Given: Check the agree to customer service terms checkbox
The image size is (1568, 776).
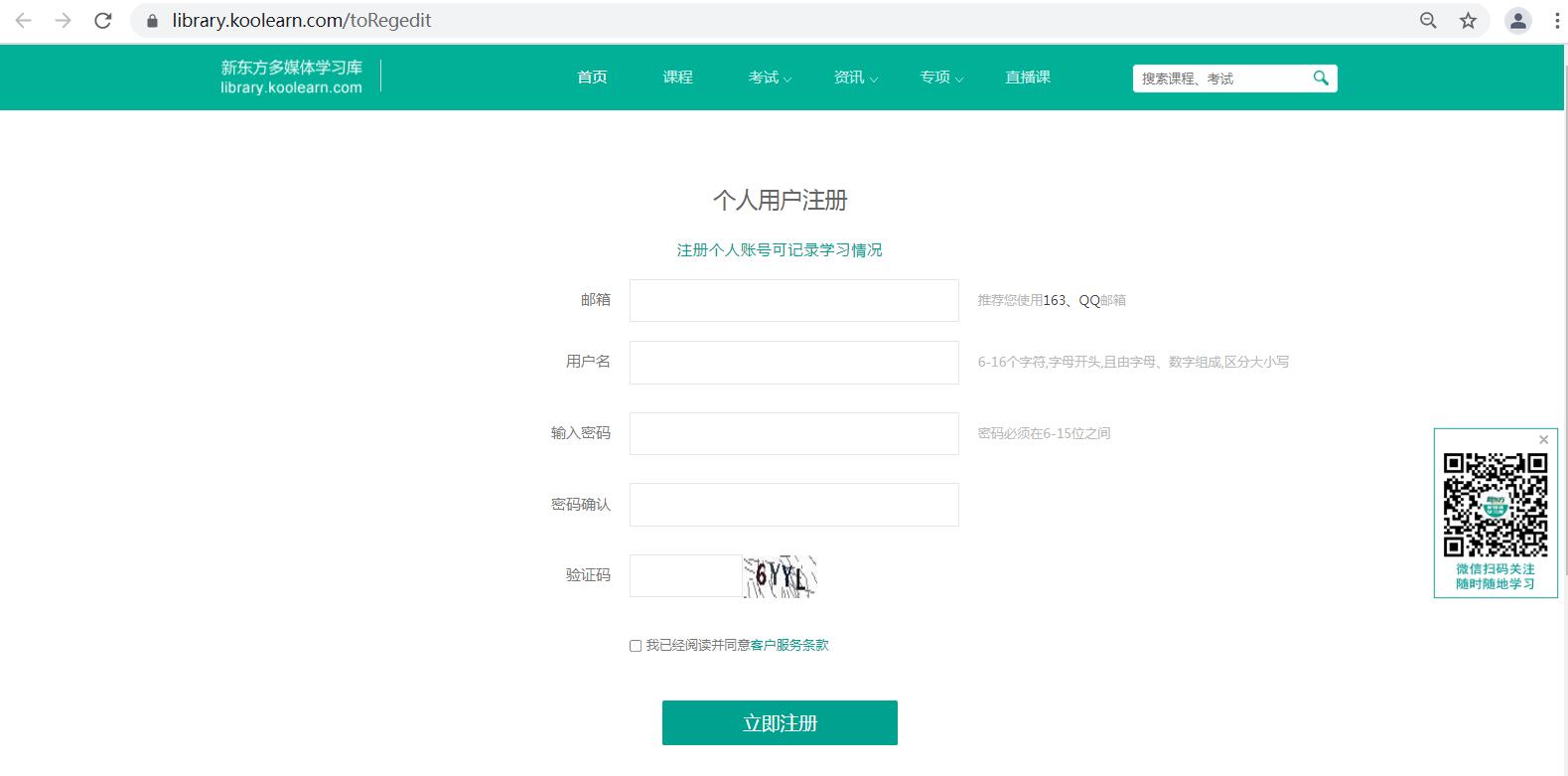Looking at the screenshot, I should pyautogui.click(x=636, y=646).
